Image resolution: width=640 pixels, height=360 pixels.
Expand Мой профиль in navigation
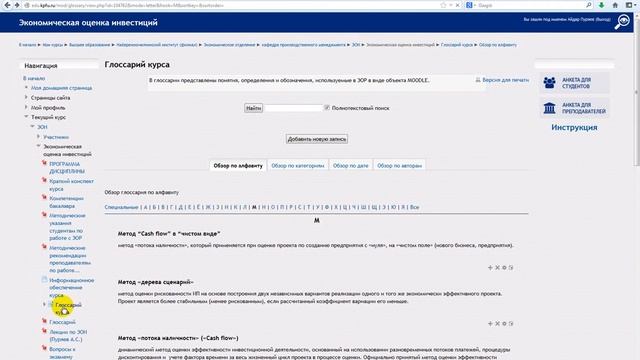click(26, 107)
